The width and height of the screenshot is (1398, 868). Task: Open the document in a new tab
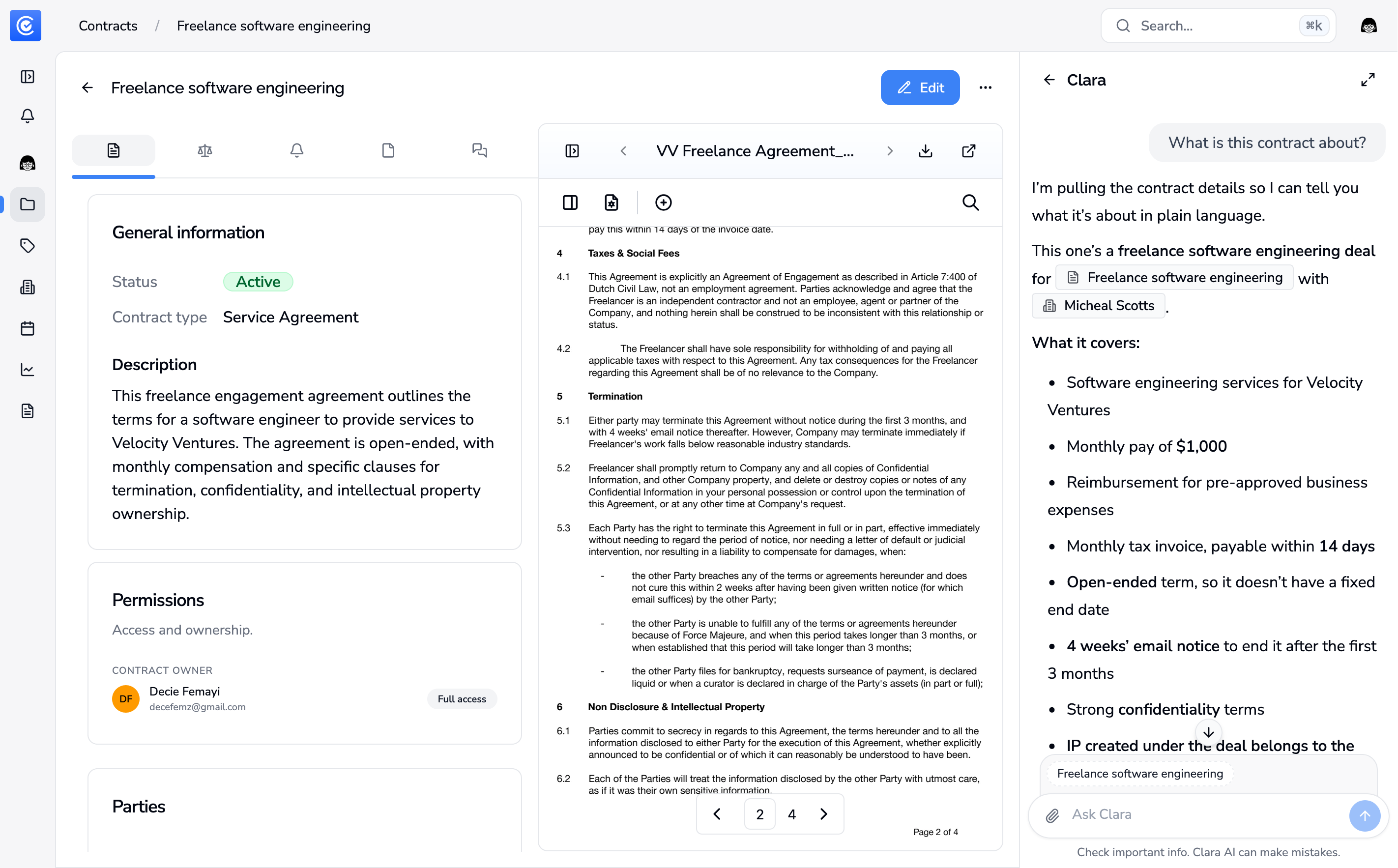tap(968, 150)
